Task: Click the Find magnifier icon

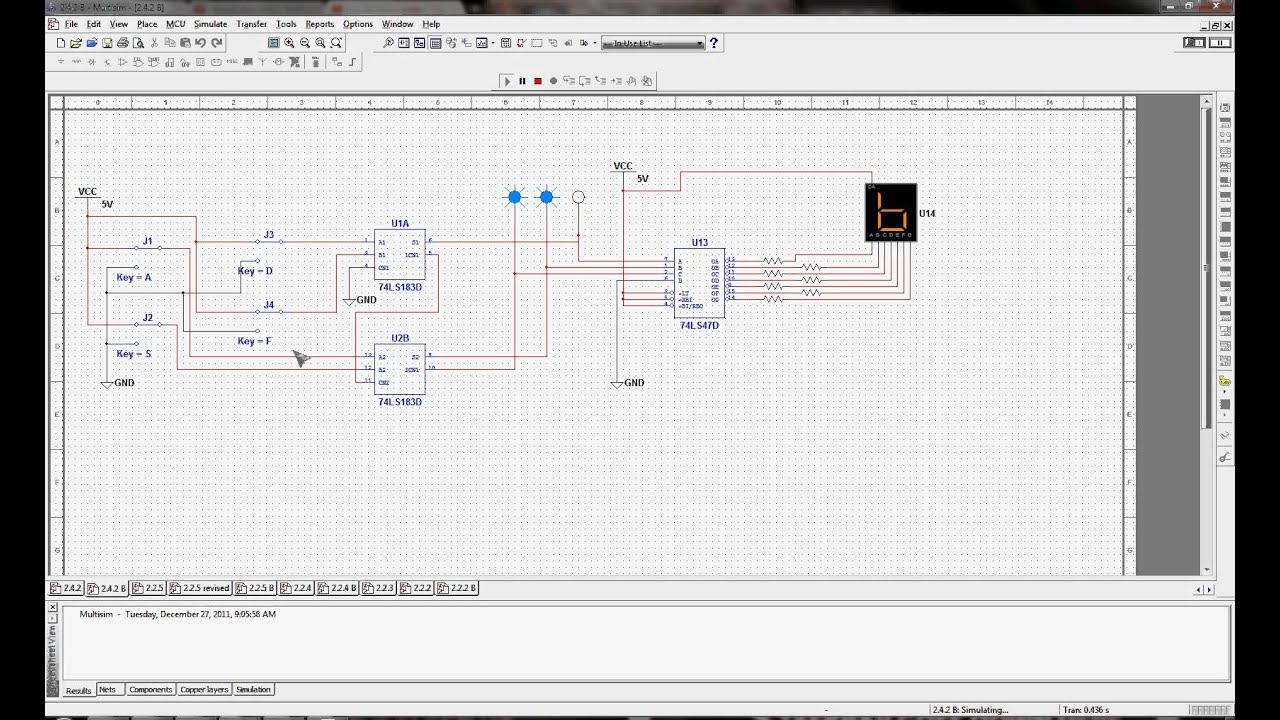Action: (388, 43)
